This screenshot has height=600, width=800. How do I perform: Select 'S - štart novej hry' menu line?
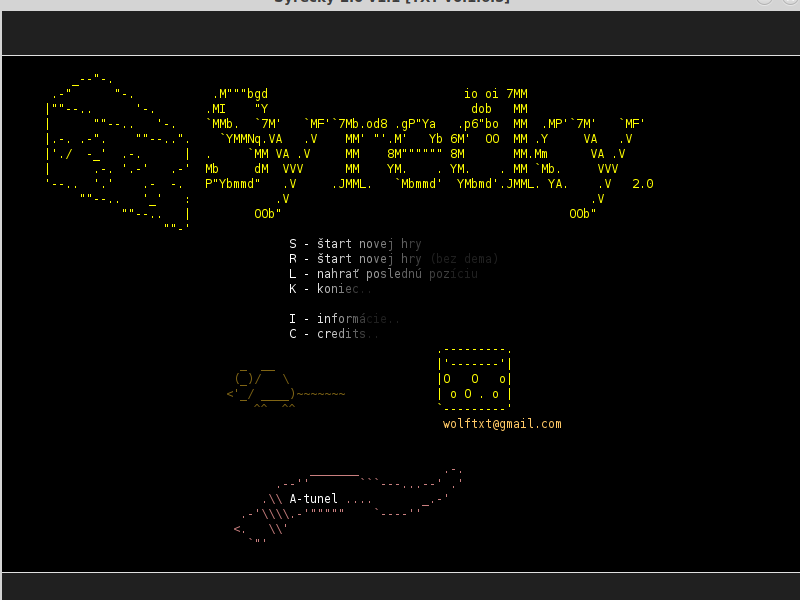(x=355, y=244)
